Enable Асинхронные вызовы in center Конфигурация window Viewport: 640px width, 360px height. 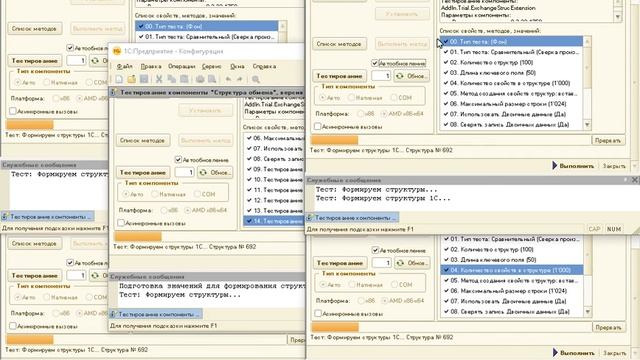(120, 223)
